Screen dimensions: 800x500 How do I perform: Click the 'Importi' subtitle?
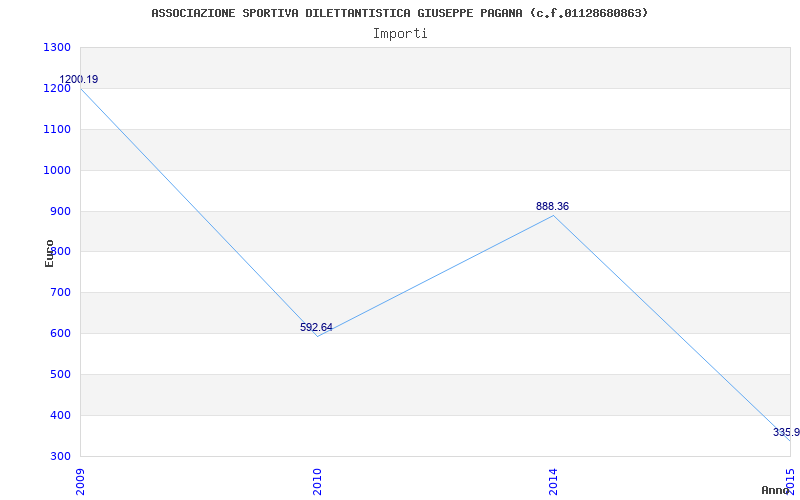(x=400, y=34)
